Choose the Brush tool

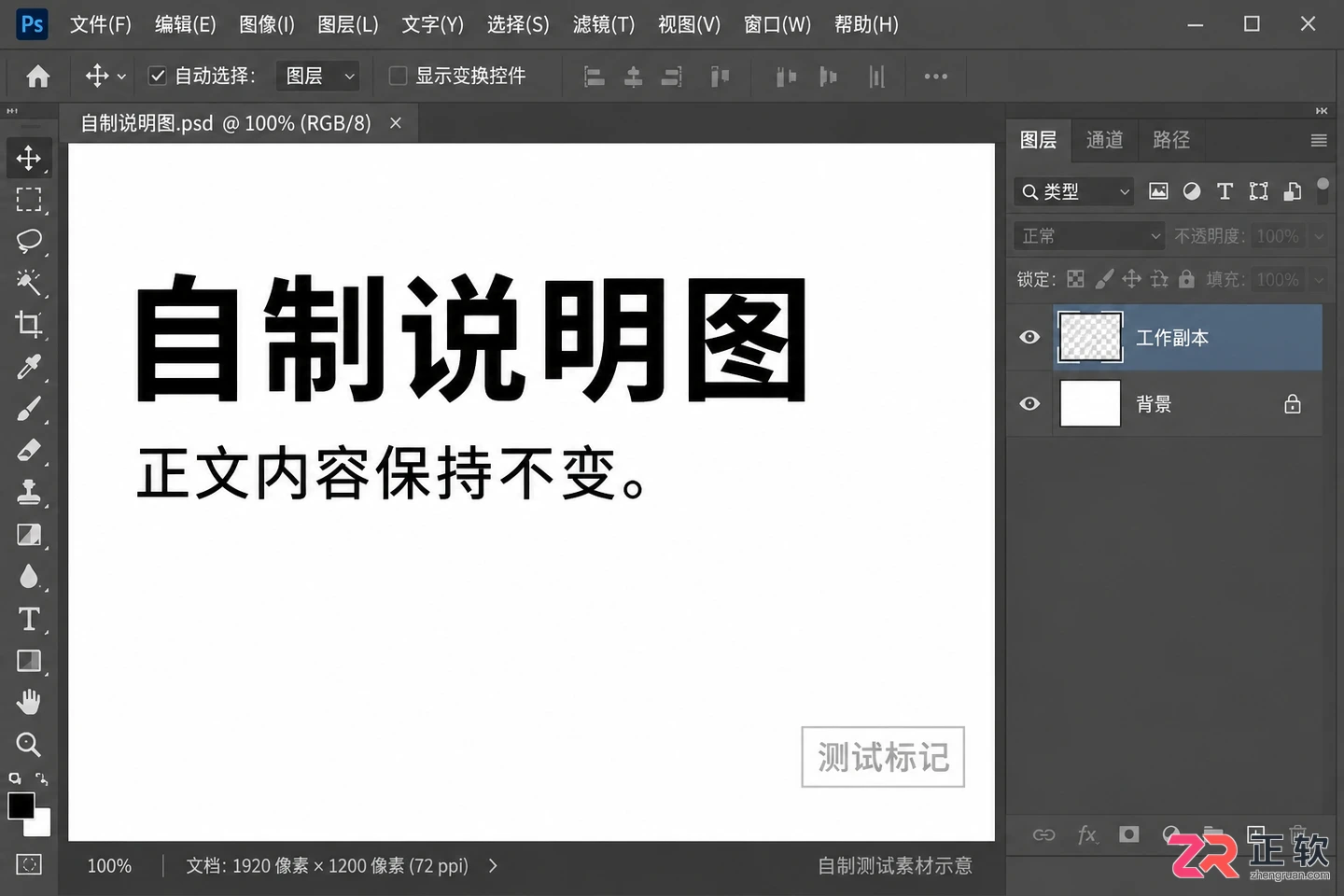28,409
